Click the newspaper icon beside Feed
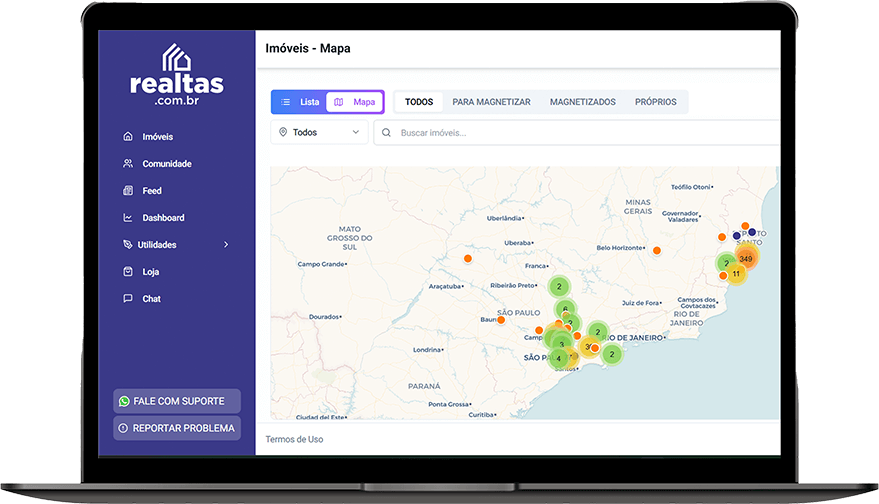Image resolution: width=879 pixels, height=504 pixels. click(128, 191)
